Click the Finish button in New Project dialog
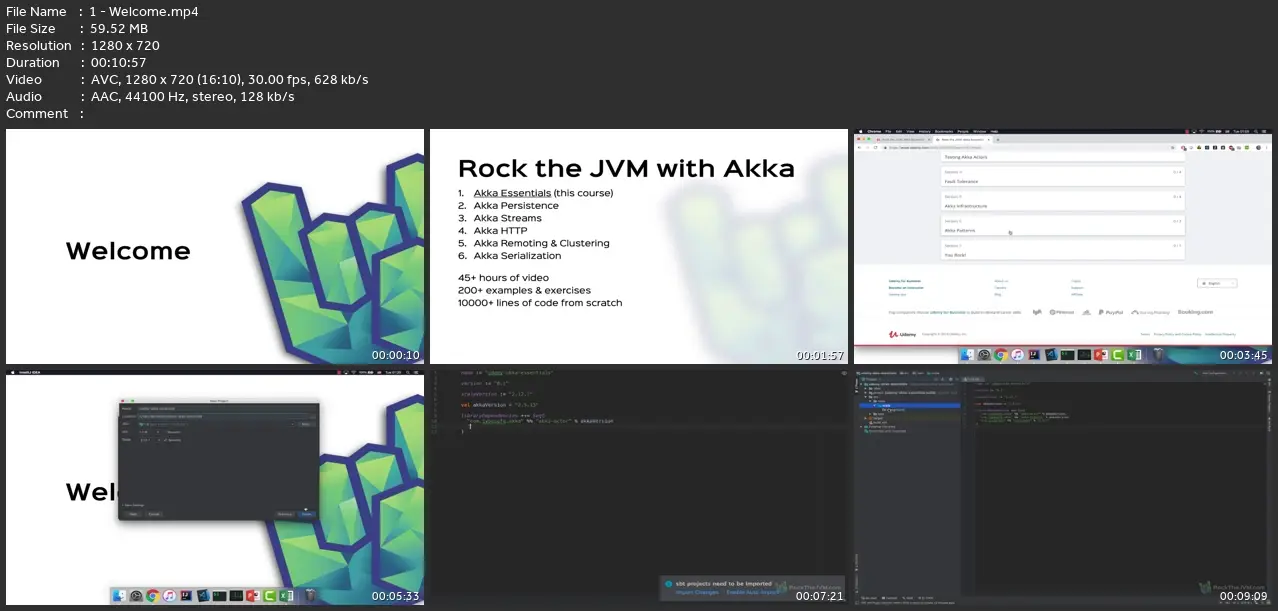The image size is (1278, 611). (x=307, y=514)
